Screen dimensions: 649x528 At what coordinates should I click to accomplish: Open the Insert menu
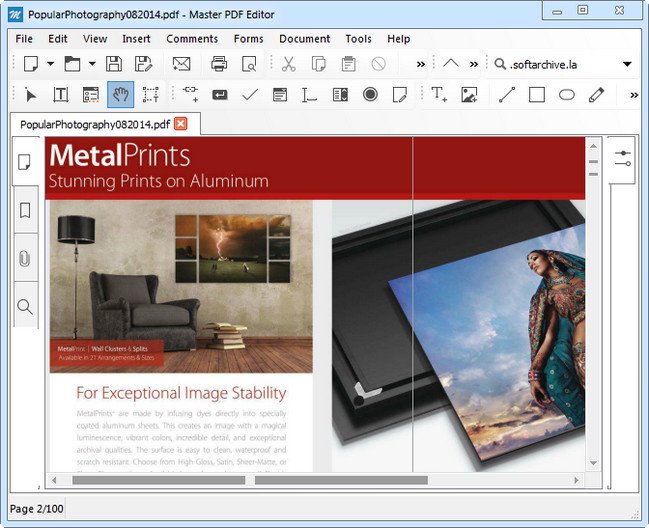(x=136, y=38)
